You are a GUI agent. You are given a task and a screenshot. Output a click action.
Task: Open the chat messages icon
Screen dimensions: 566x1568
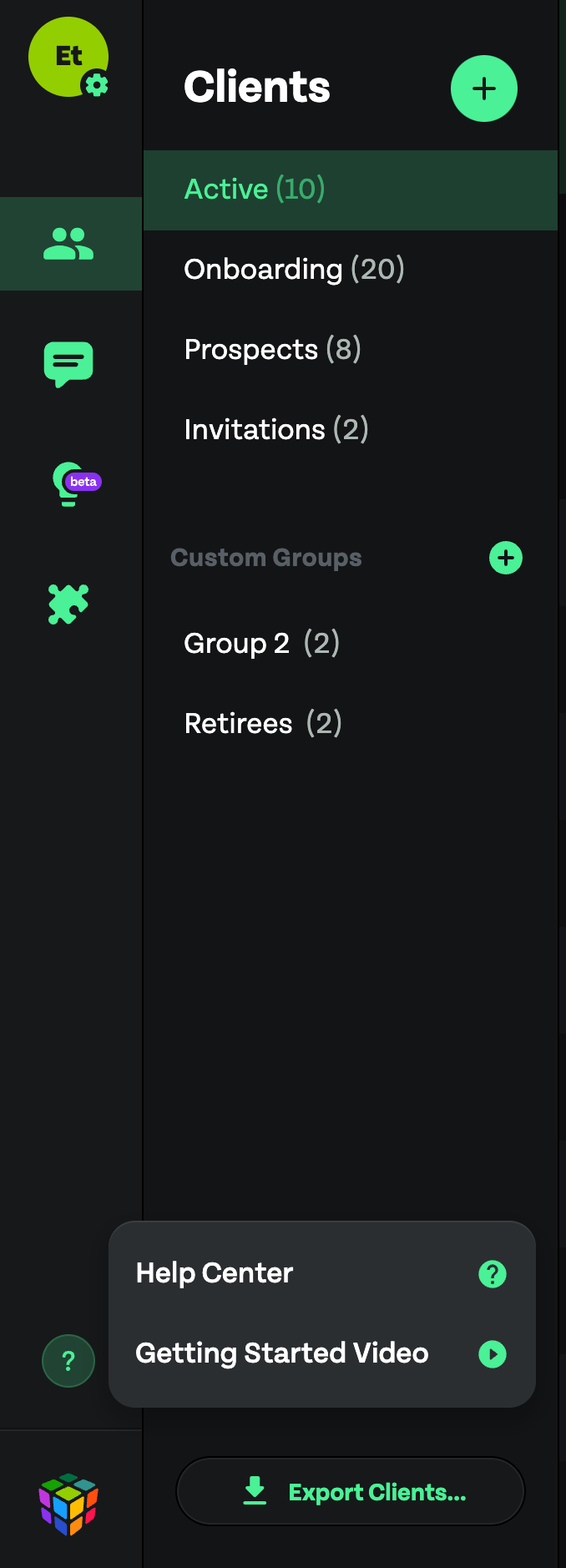(68, 363)
